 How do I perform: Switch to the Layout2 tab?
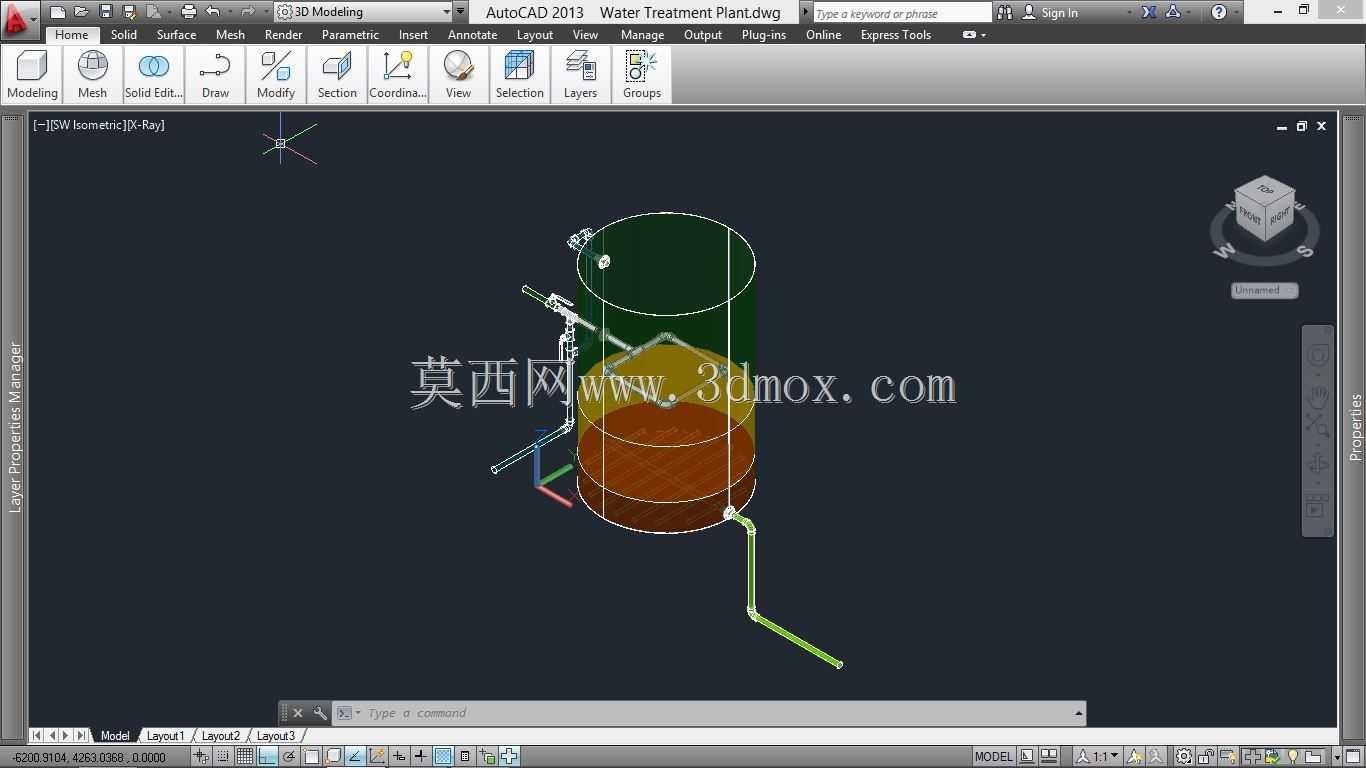coord(220,736)
